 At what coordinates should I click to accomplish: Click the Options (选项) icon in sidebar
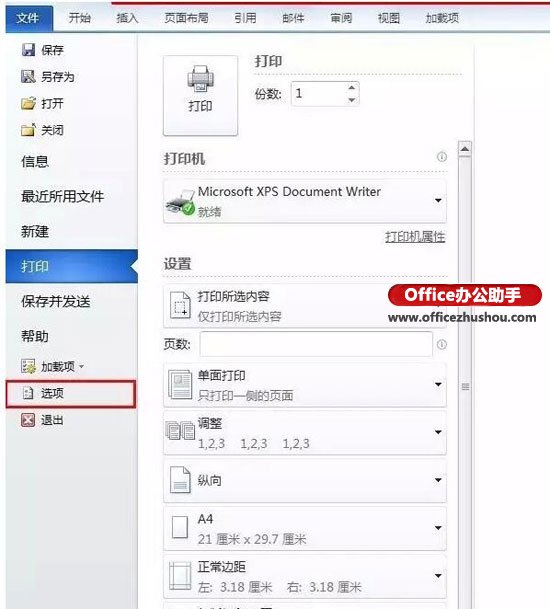(x=28, y=393)
